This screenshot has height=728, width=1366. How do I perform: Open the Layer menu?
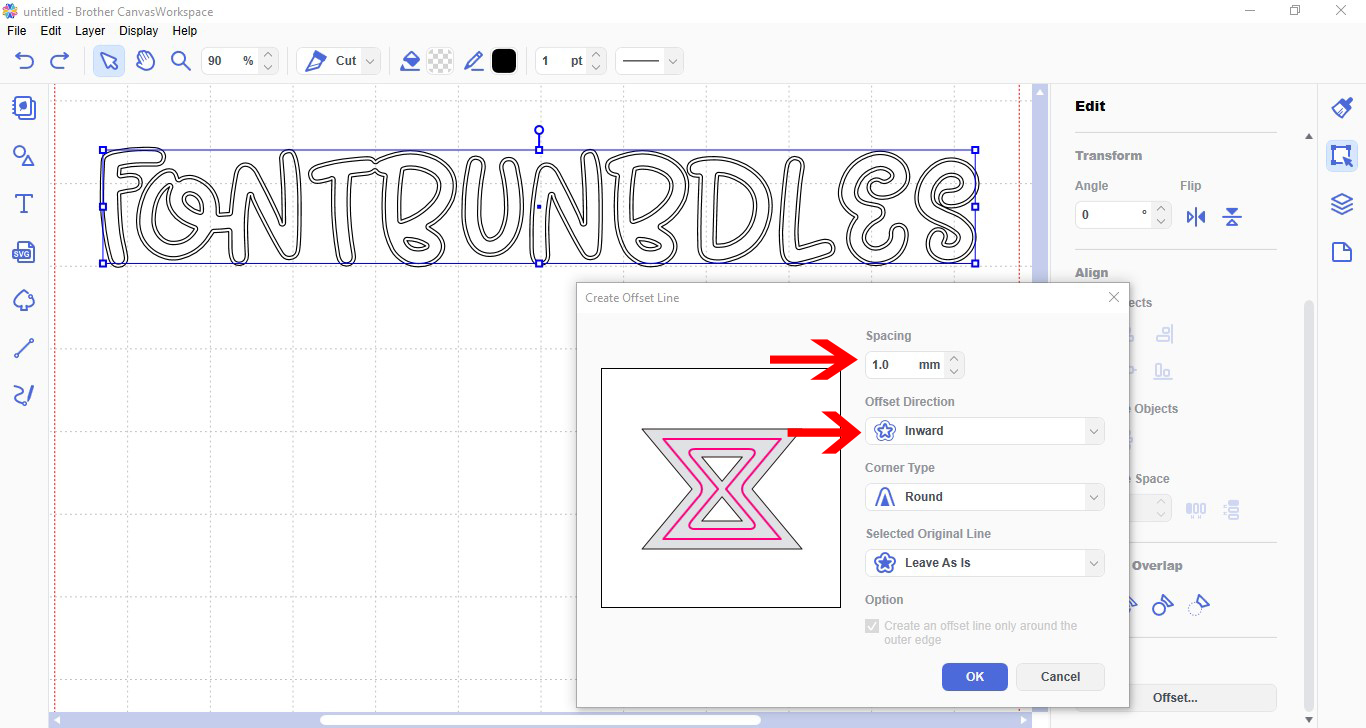point(90,31)
